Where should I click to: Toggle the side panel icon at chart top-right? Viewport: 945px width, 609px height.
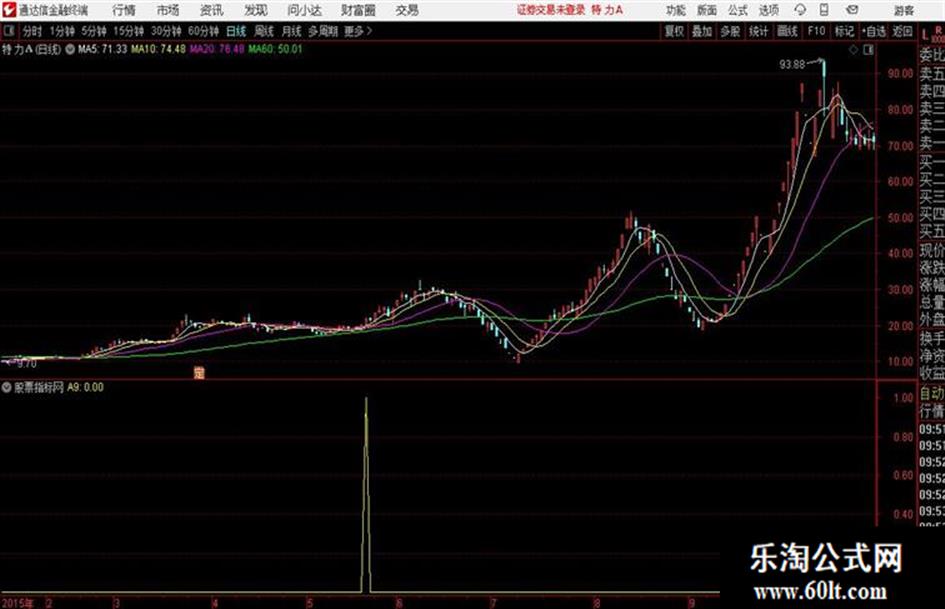pyautogui.click(x=868, y=50)
